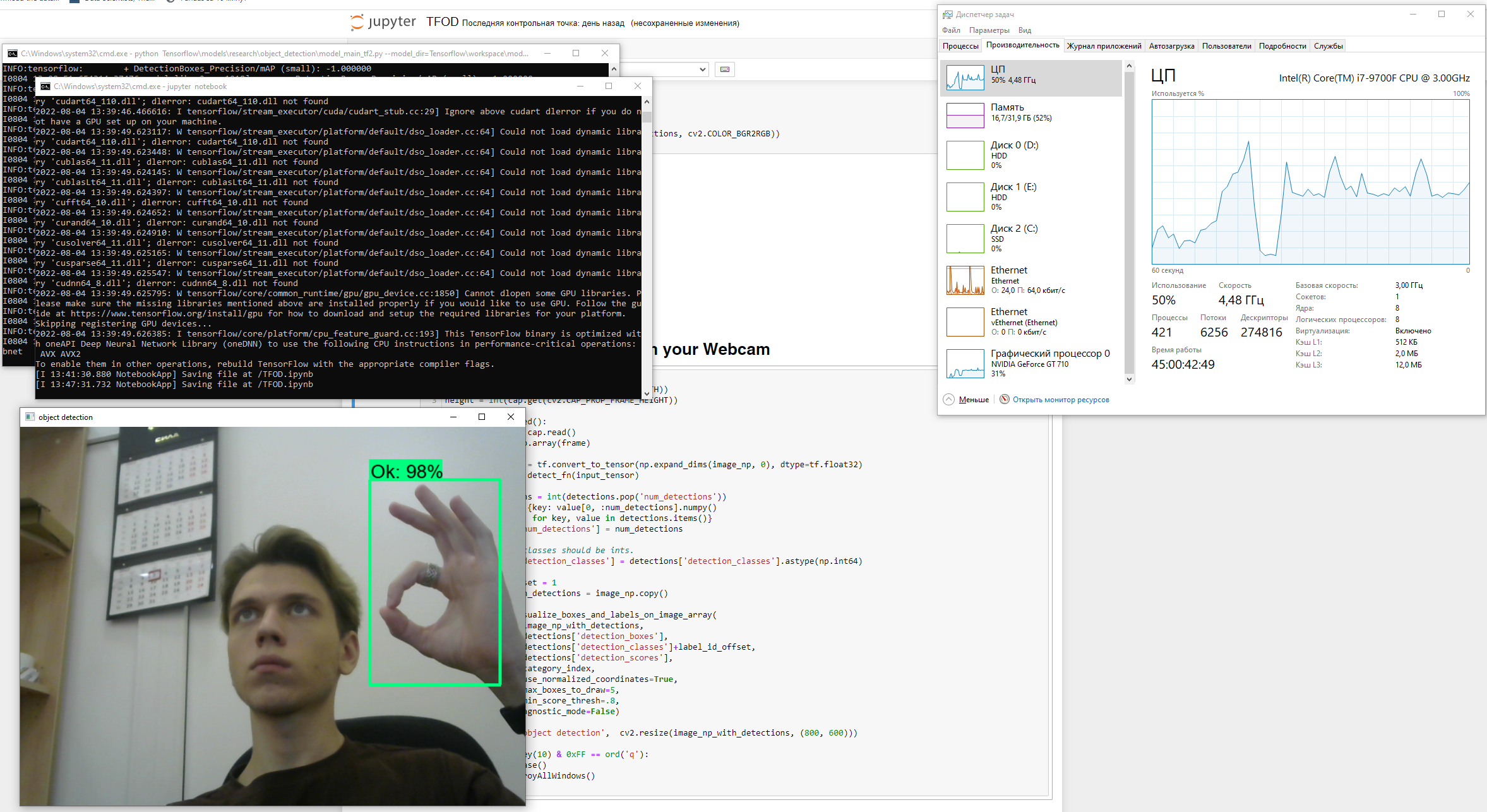
Task: Click the Последняя контрольная точка checkpoint text
Action: pyautogui.click(x=543, y=23)
